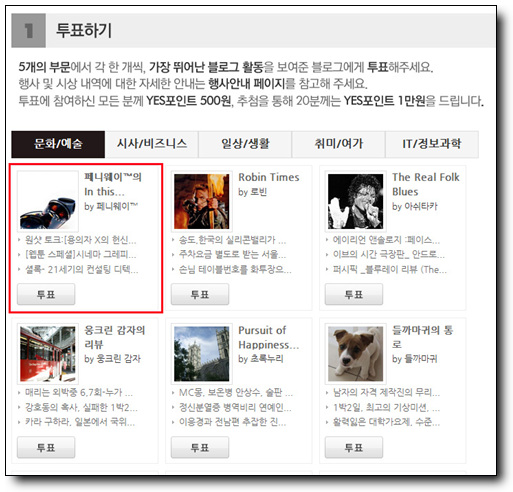
Task: Click the 행사안내 페이지 text
Action: pos(247,84)
